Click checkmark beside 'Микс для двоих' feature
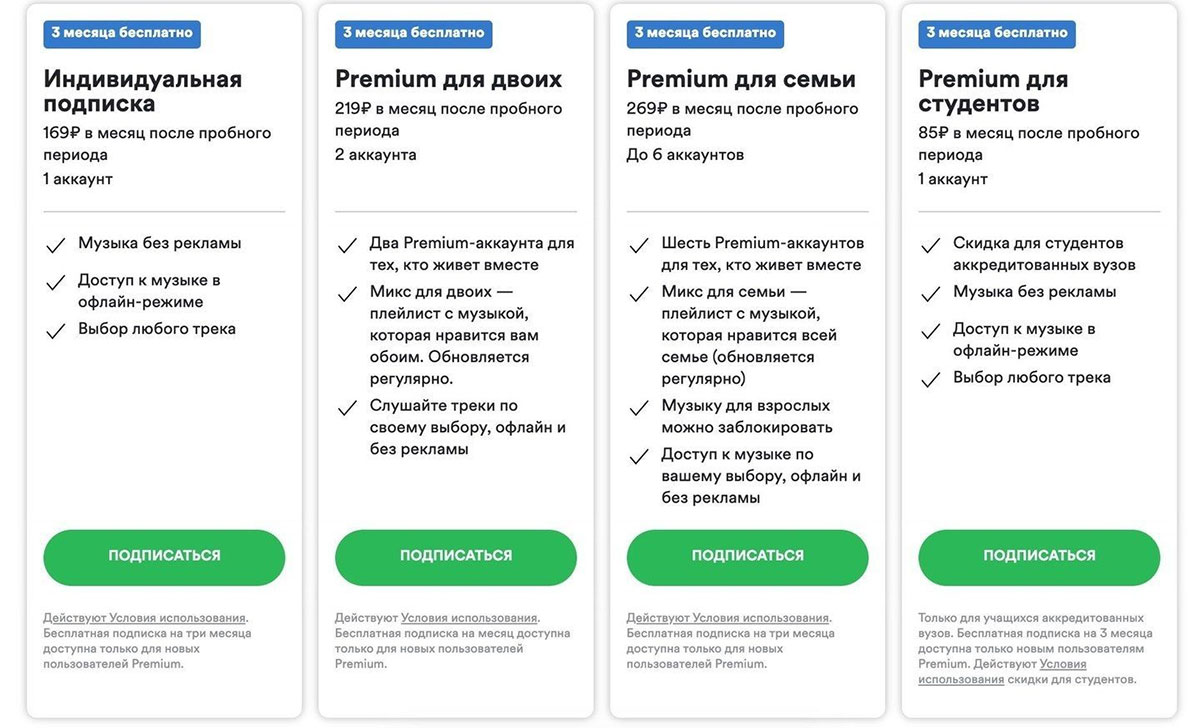The height and width of the screenshot is (728, 1200). coord(347,294)
